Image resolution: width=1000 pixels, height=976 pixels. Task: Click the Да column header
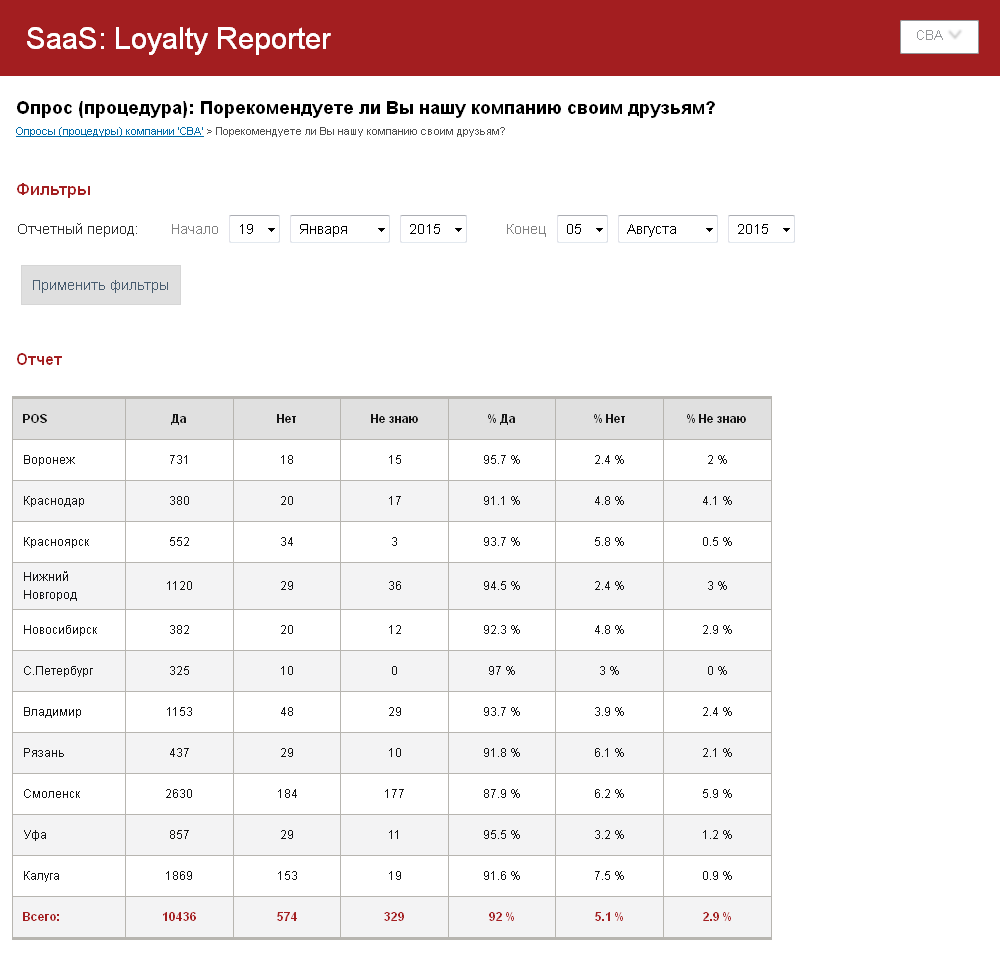click(179, 419)
